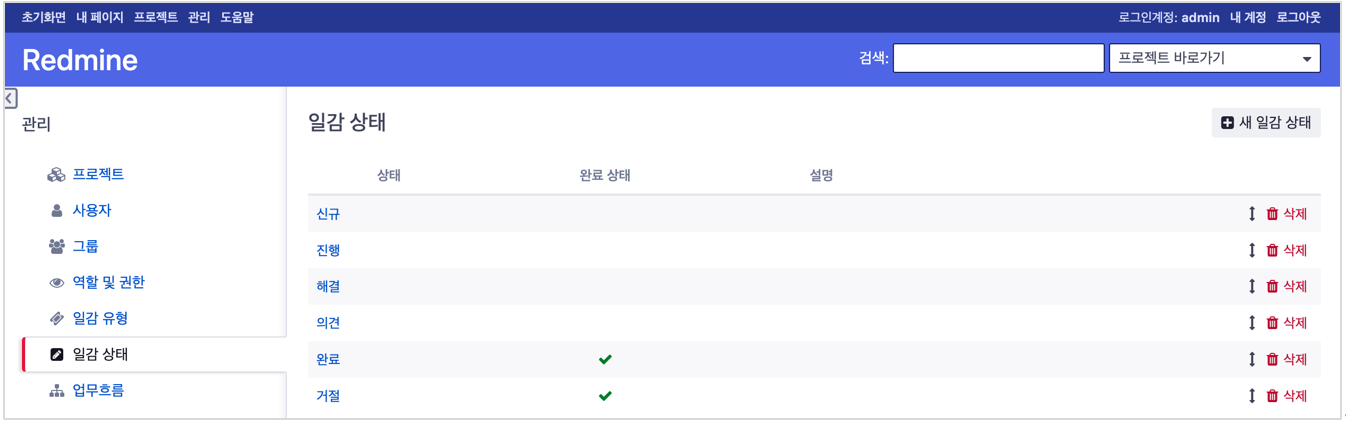Click the eye icon beside 역할 및 권한
Screen dimensions: 1346x423
pos(56,283)
